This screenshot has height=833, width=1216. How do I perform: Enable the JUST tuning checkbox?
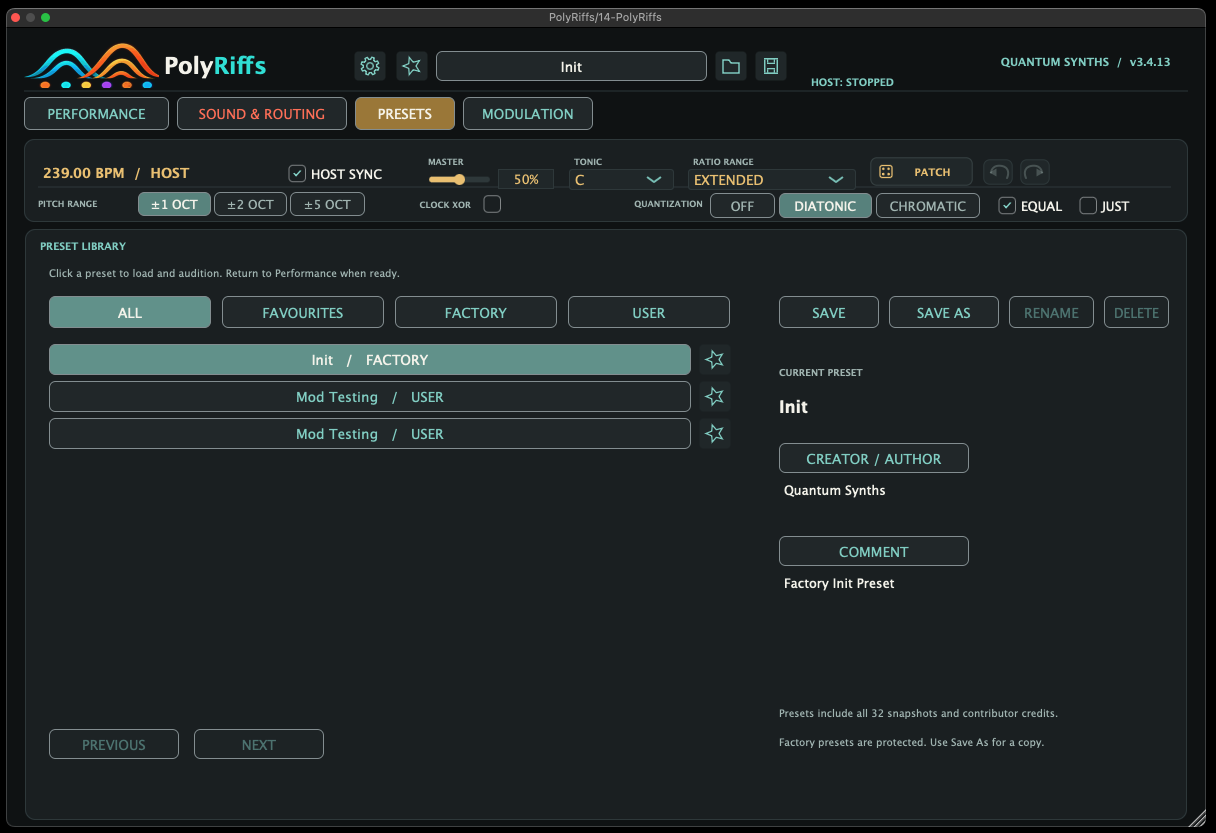[x=1088, y=206]
